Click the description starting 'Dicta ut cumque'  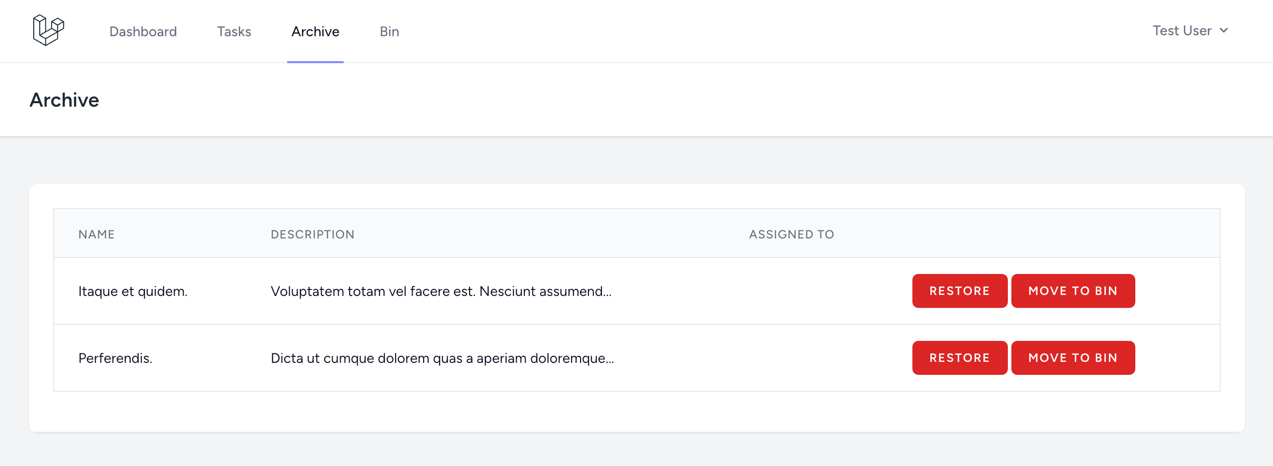tap(442, 358)
